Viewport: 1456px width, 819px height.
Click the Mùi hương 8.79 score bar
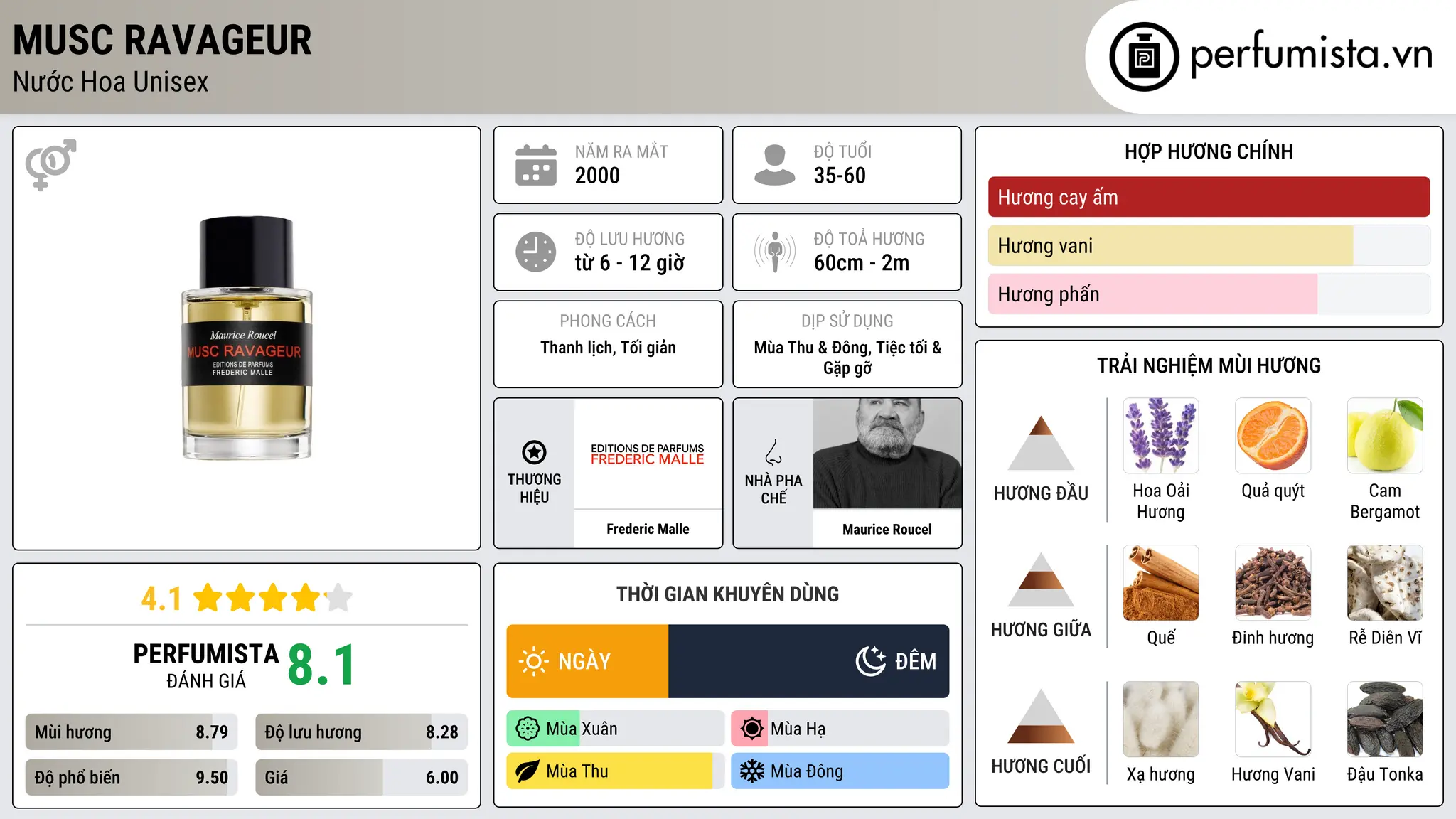pos(132,732)
